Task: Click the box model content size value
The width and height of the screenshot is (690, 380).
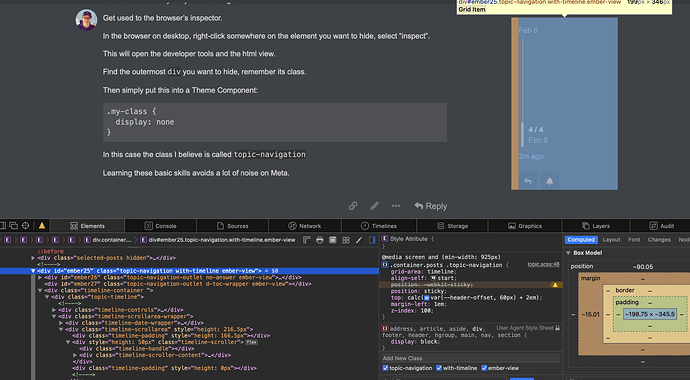Action: (650, 314)
